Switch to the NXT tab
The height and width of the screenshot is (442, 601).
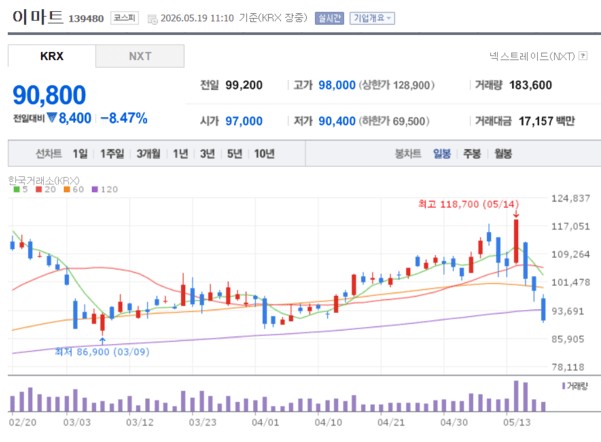(140, 56)
